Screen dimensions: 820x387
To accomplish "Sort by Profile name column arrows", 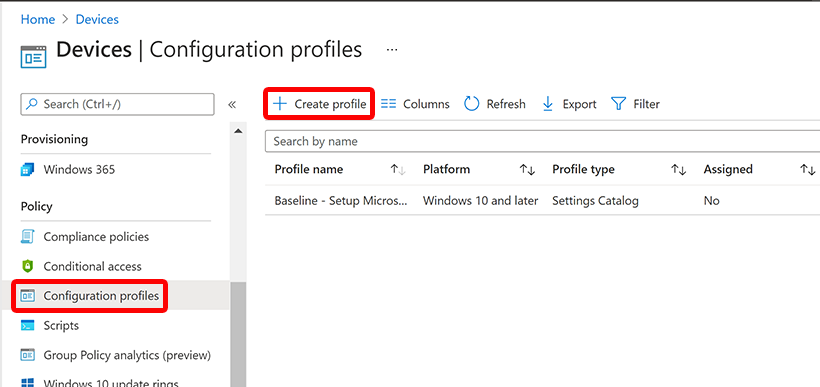I will (398, 169).
